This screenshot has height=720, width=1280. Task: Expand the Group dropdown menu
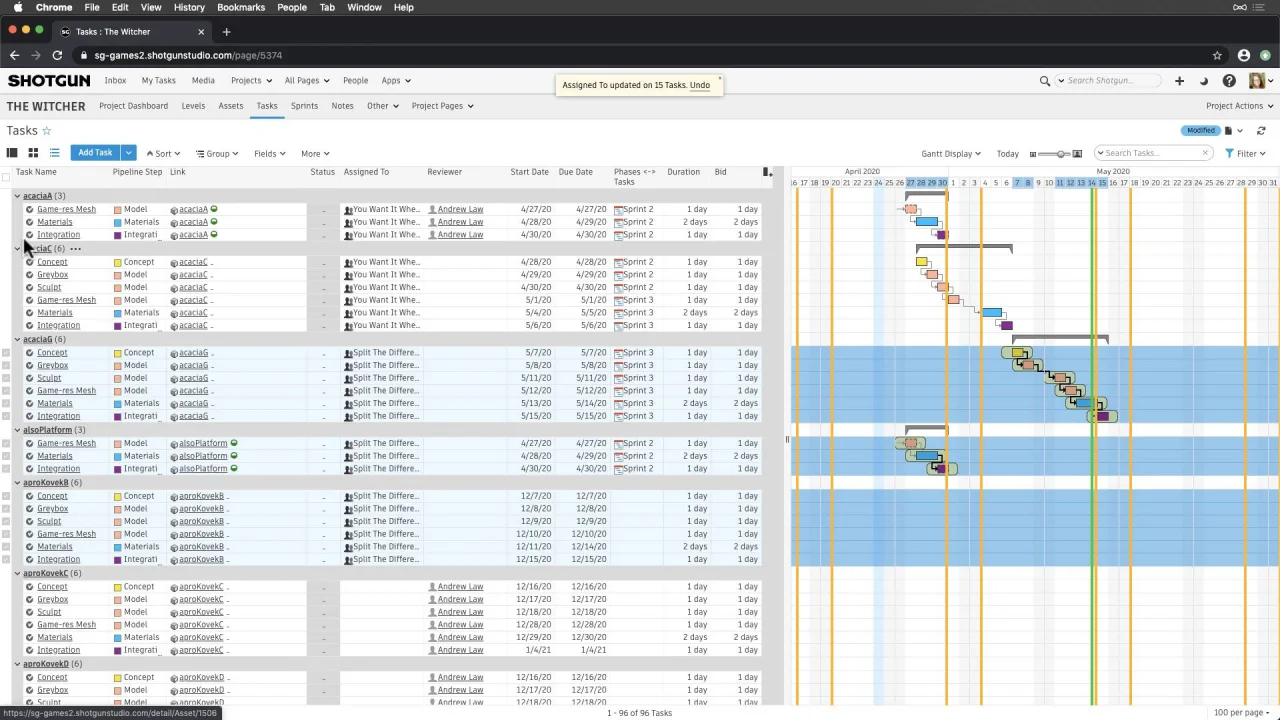click(x=217, y=154)
